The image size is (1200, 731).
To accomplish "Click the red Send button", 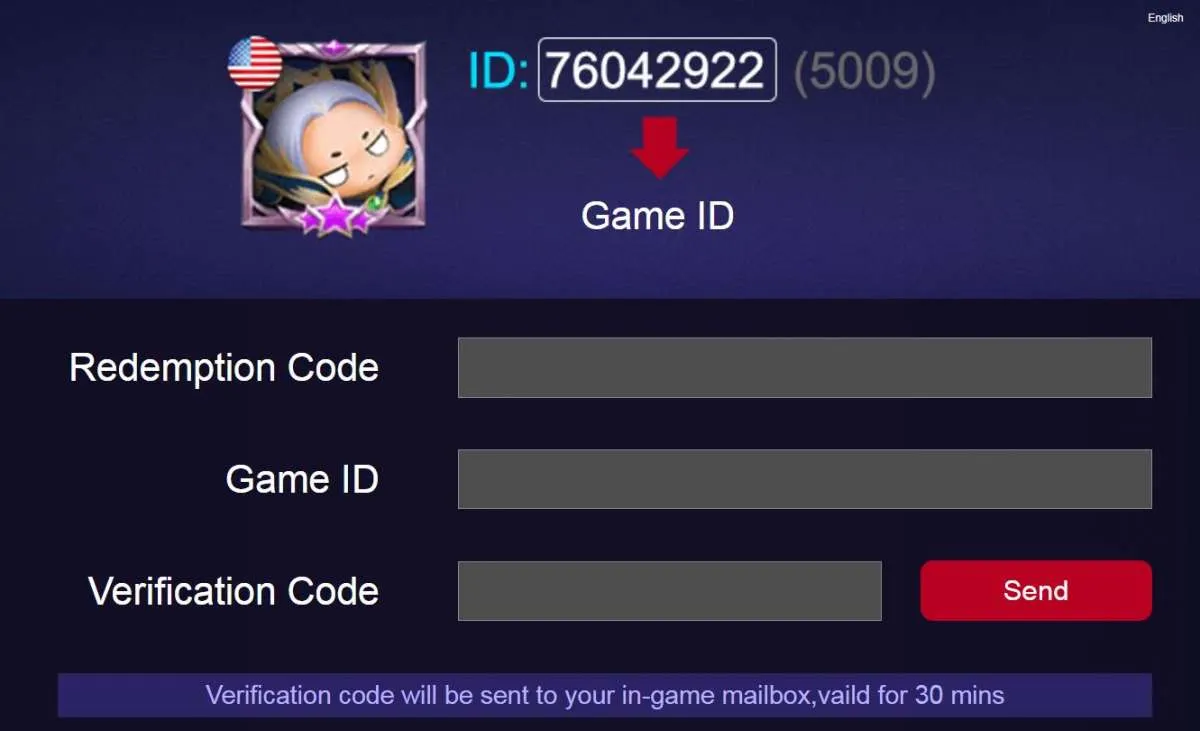I will (1036, 591).
